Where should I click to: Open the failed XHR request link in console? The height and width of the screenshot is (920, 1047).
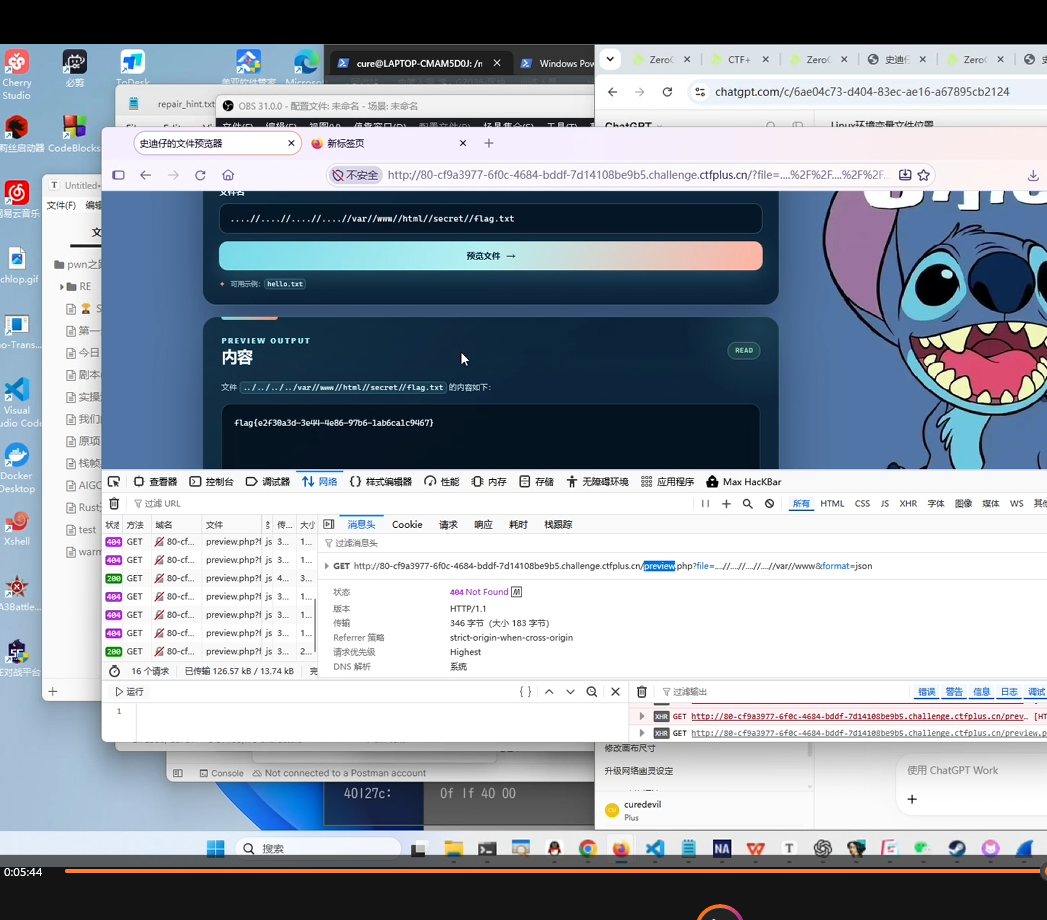click(x=859, y=716)
